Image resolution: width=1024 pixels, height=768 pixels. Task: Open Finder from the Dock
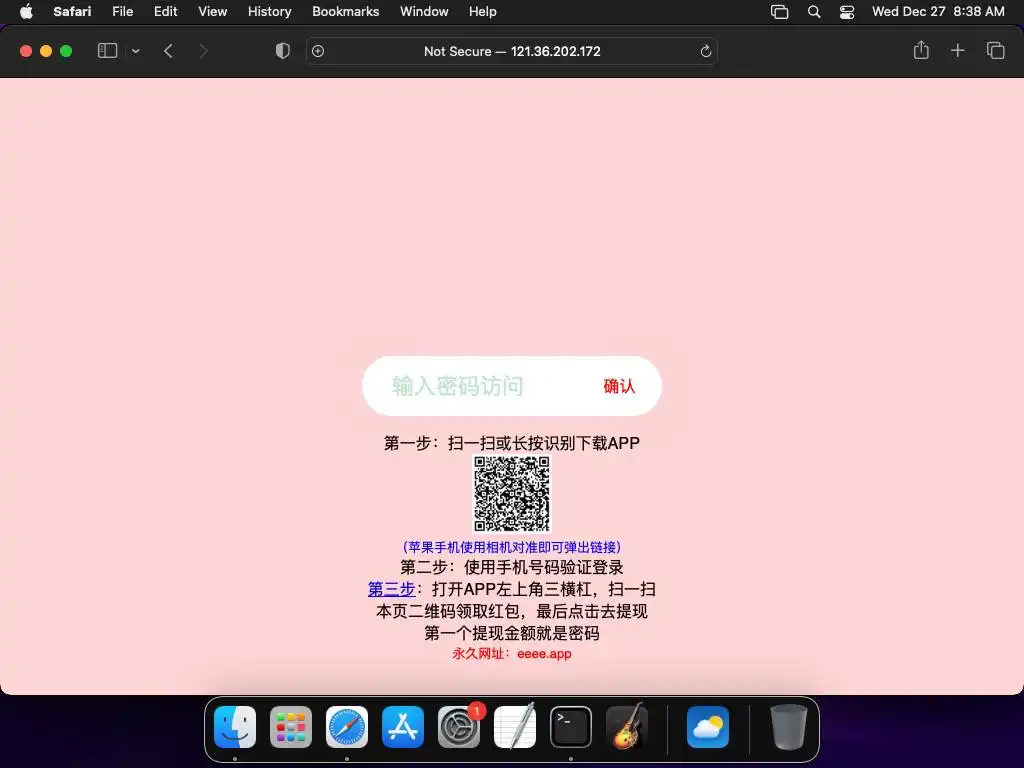(235, 727)
